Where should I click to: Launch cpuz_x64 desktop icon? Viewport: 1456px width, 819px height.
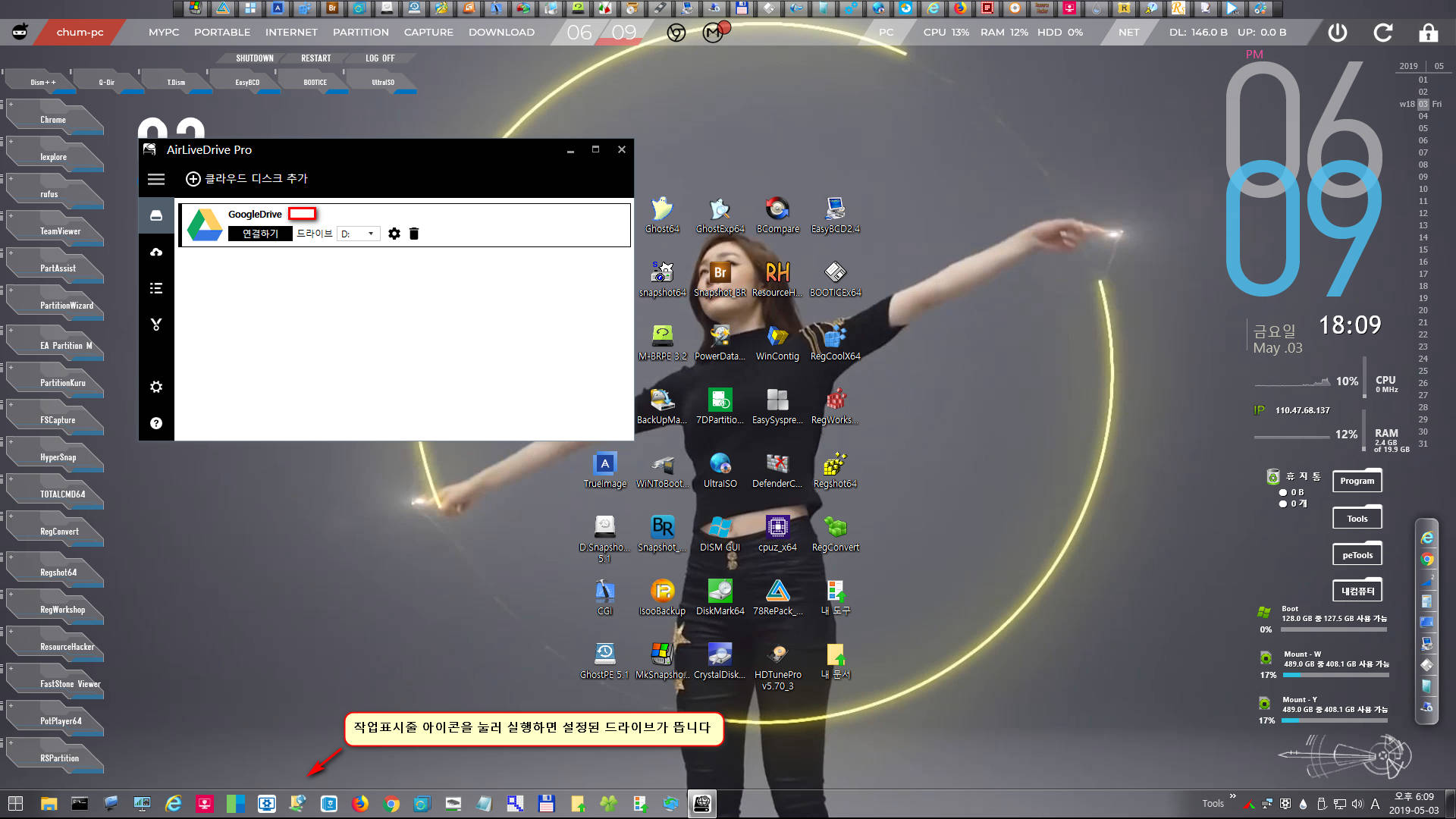pos(777,533)
